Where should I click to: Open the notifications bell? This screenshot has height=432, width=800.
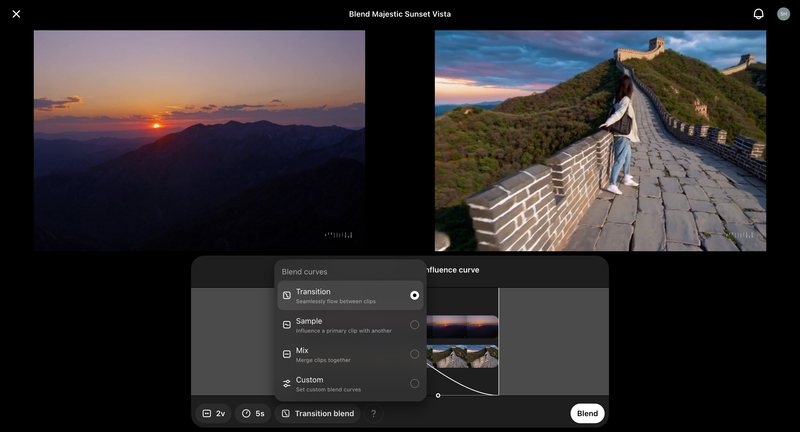point(758,14)
